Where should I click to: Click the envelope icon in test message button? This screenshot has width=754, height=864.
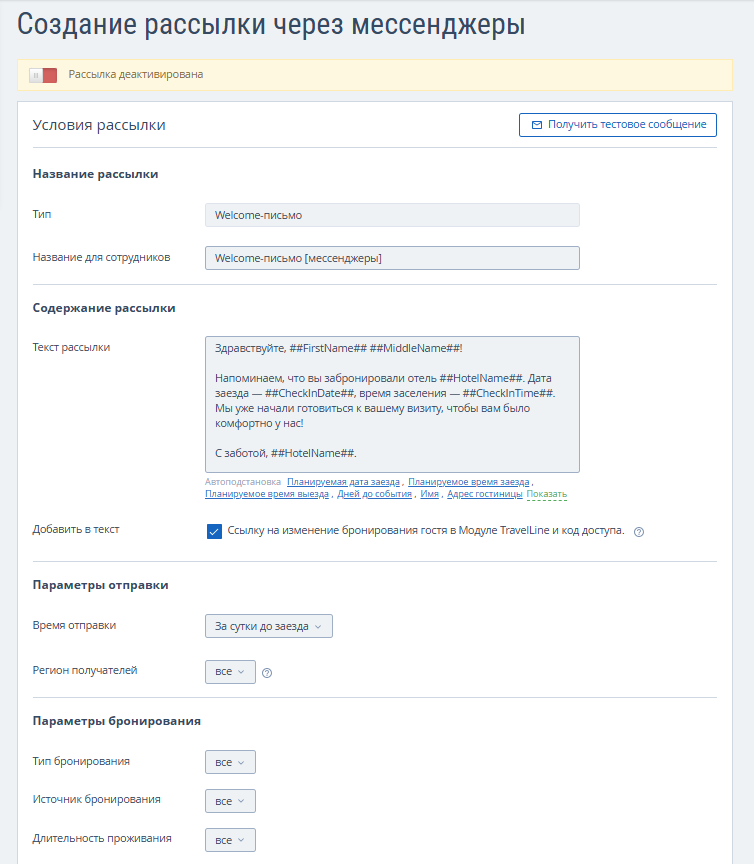coord(537,125)
